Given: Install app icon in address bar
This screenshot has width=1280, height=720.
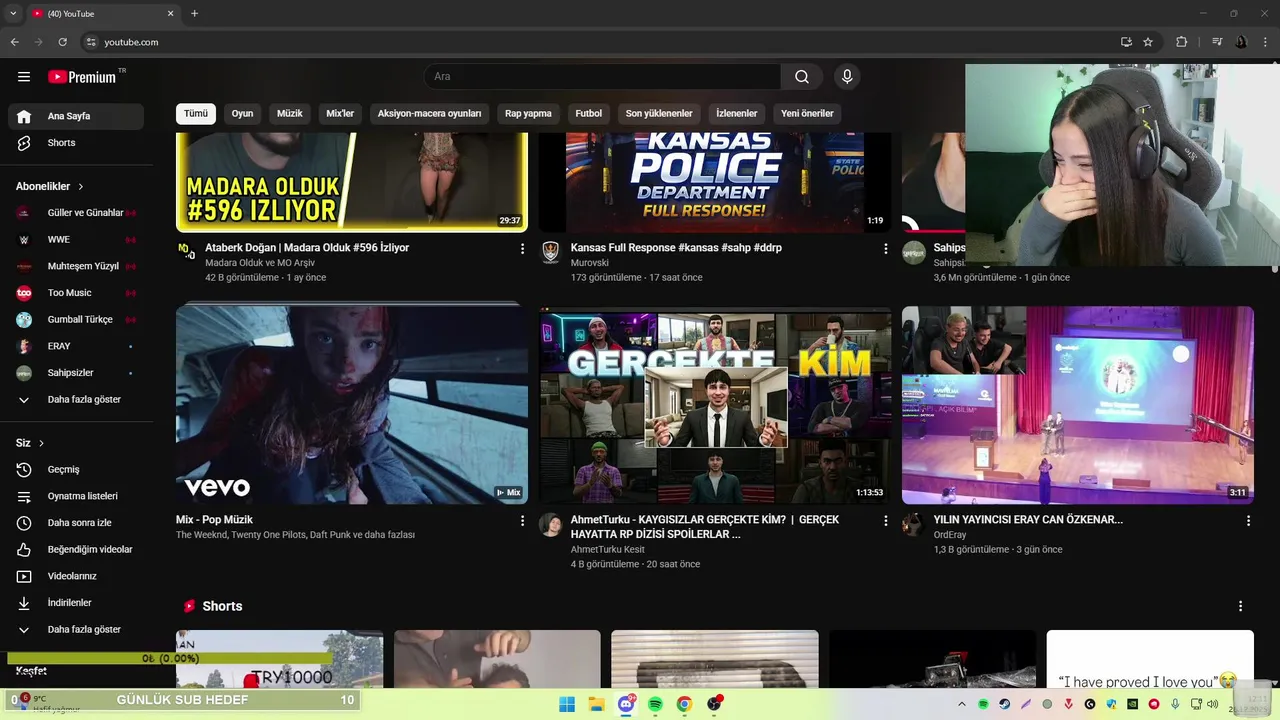Looking at the screenshot, I should pyautogui.click(x=1126, y=42).
